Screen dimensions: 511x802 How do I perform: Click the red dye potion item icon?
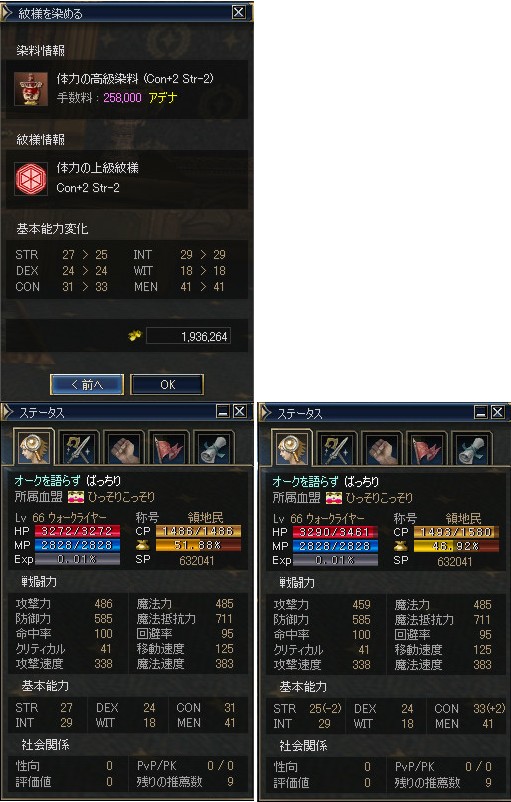[x=31, y=89]
